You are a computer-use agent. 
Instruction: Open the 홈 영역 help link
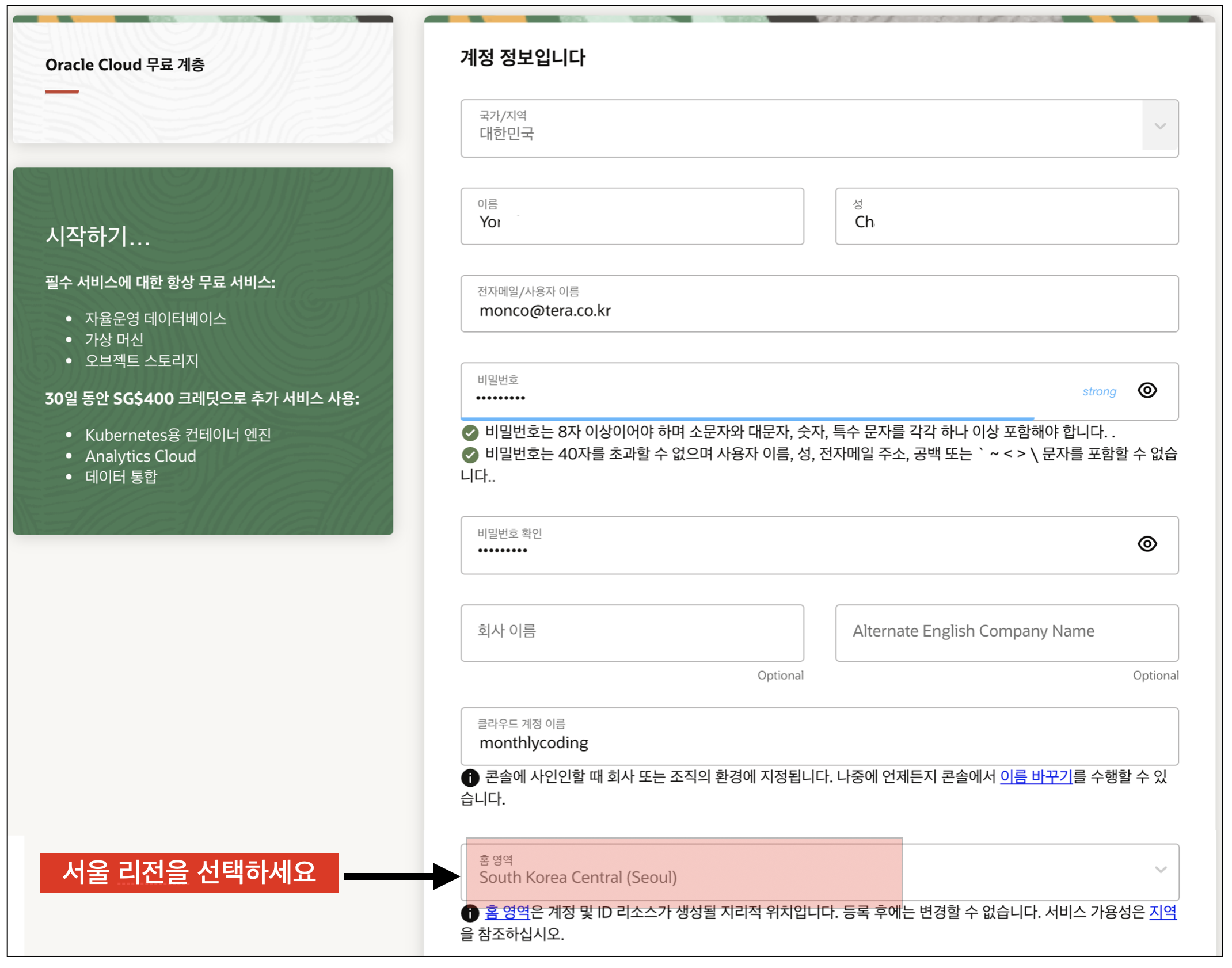coord(507,912)
